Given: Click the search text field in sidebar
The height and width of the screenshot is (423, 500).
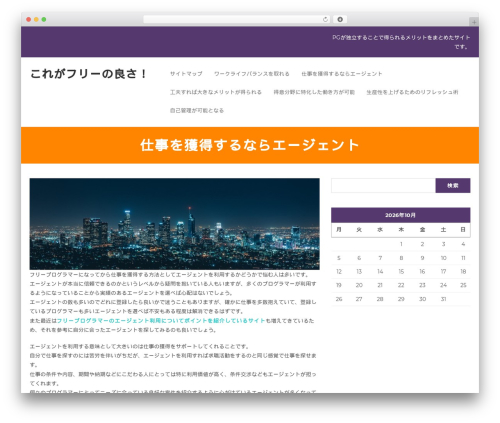Looking at the screenshot, I should pos(383,185).
